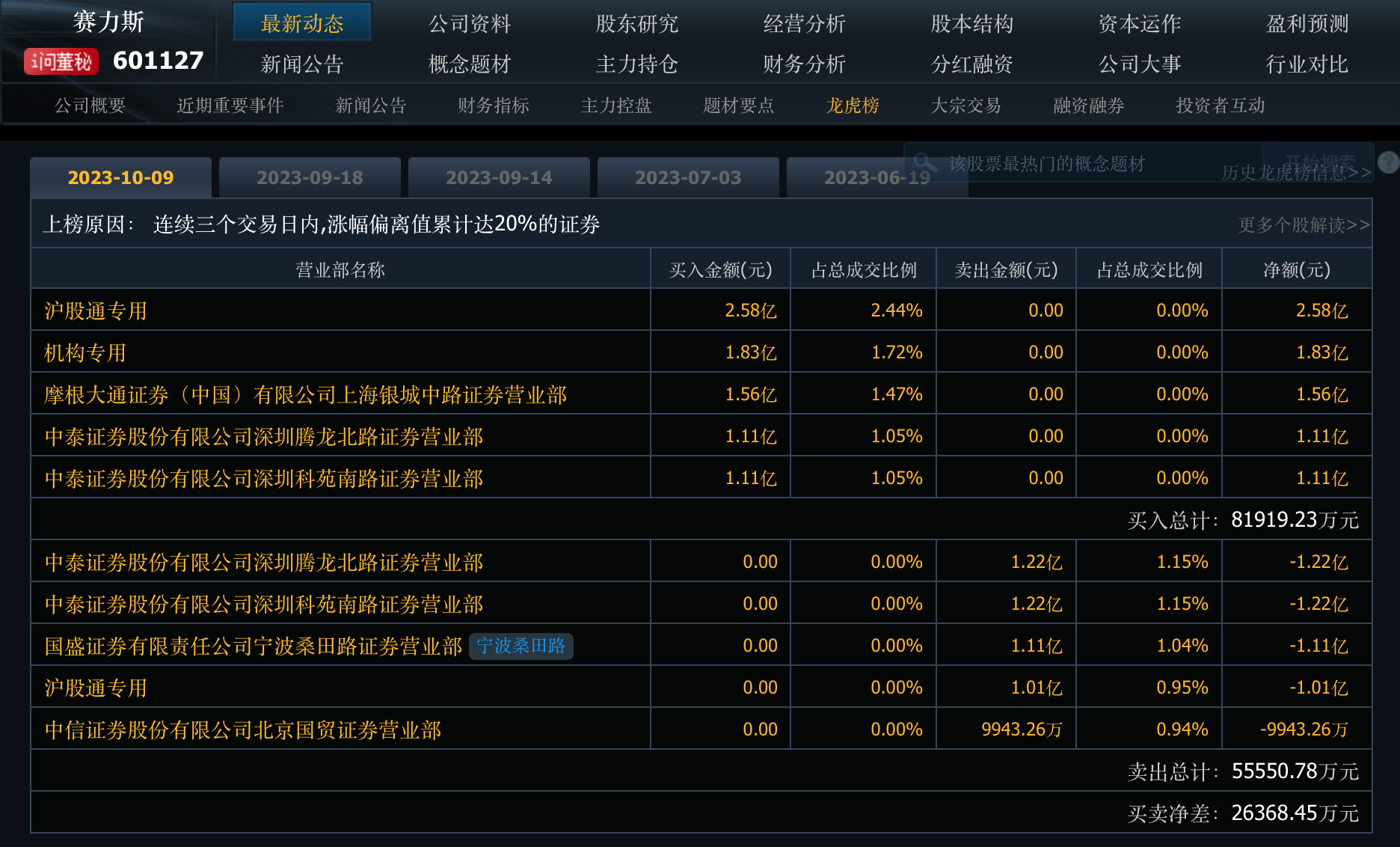Click the stock name 赛力斯
Screen dimensions: 1400x847
(108, 22)
